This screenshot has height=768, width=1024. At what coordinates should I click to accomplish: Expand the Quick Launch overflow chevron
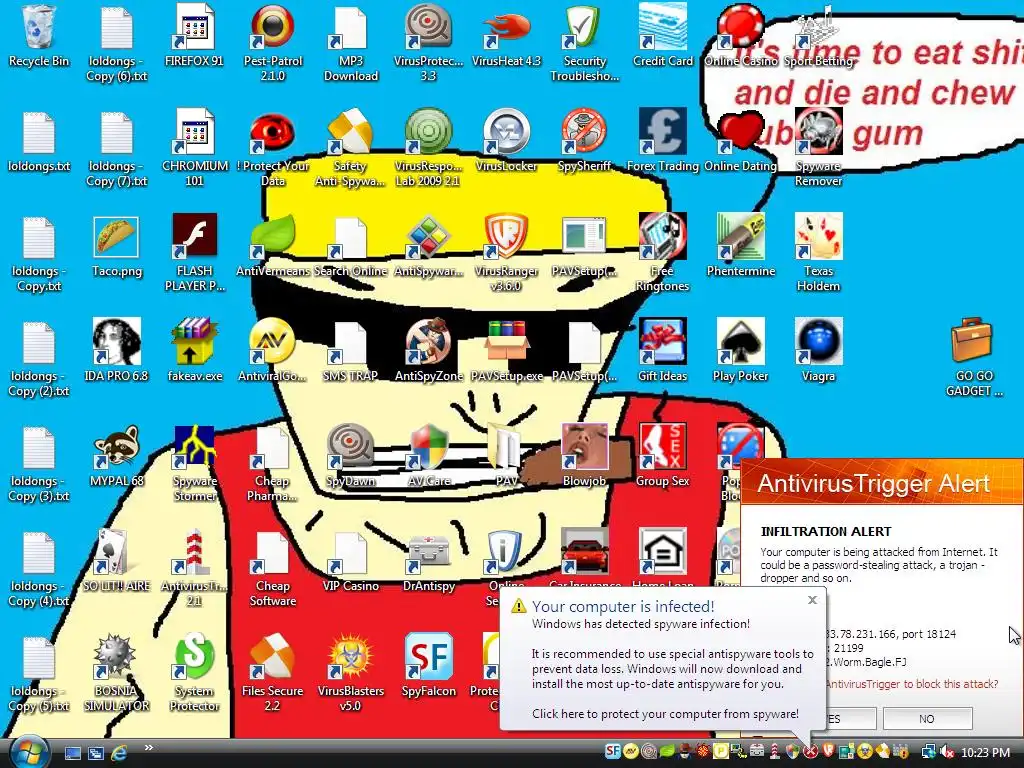click(148, 748)
